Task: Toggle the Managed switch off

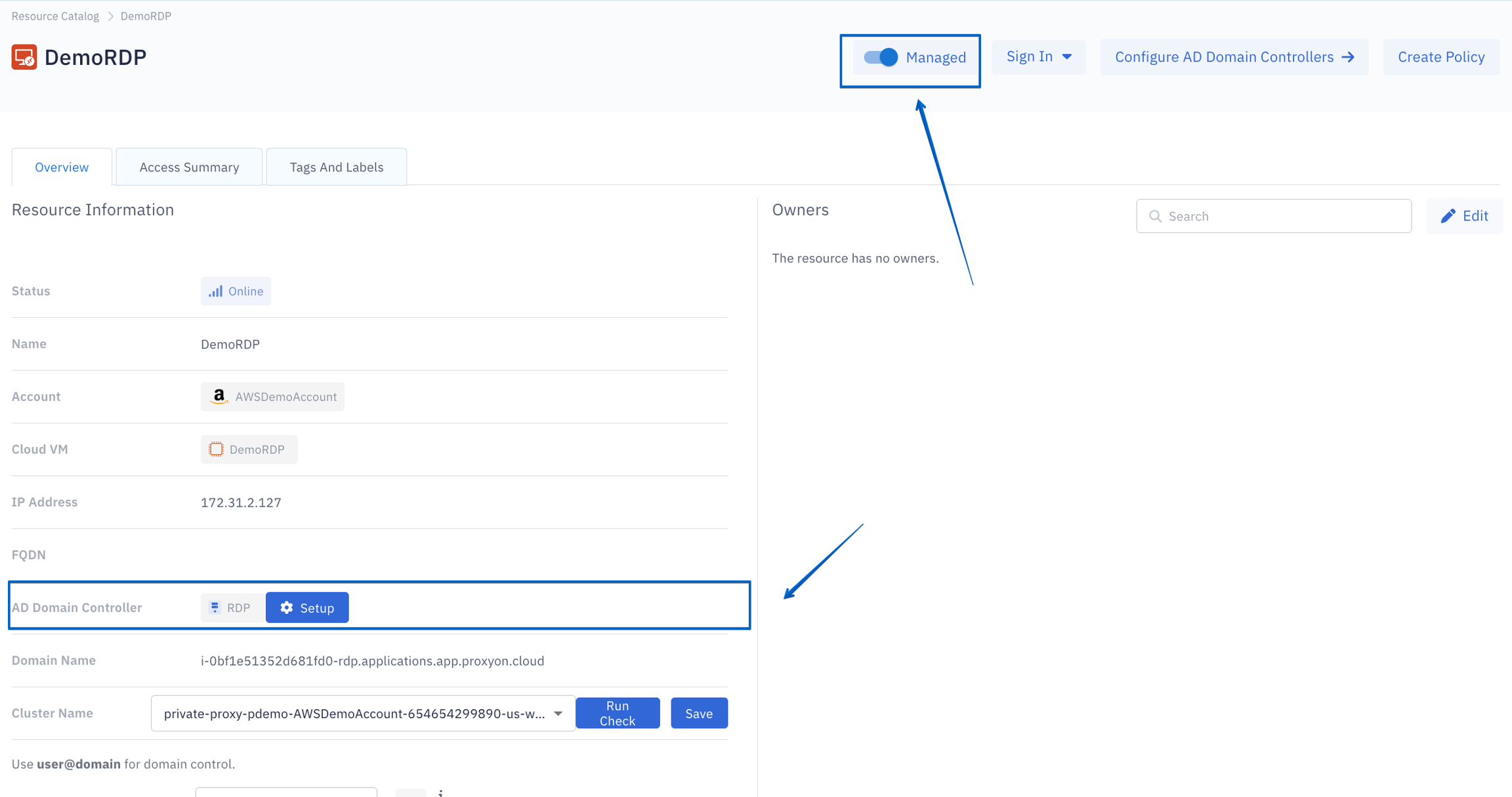Action: [881, 57]
